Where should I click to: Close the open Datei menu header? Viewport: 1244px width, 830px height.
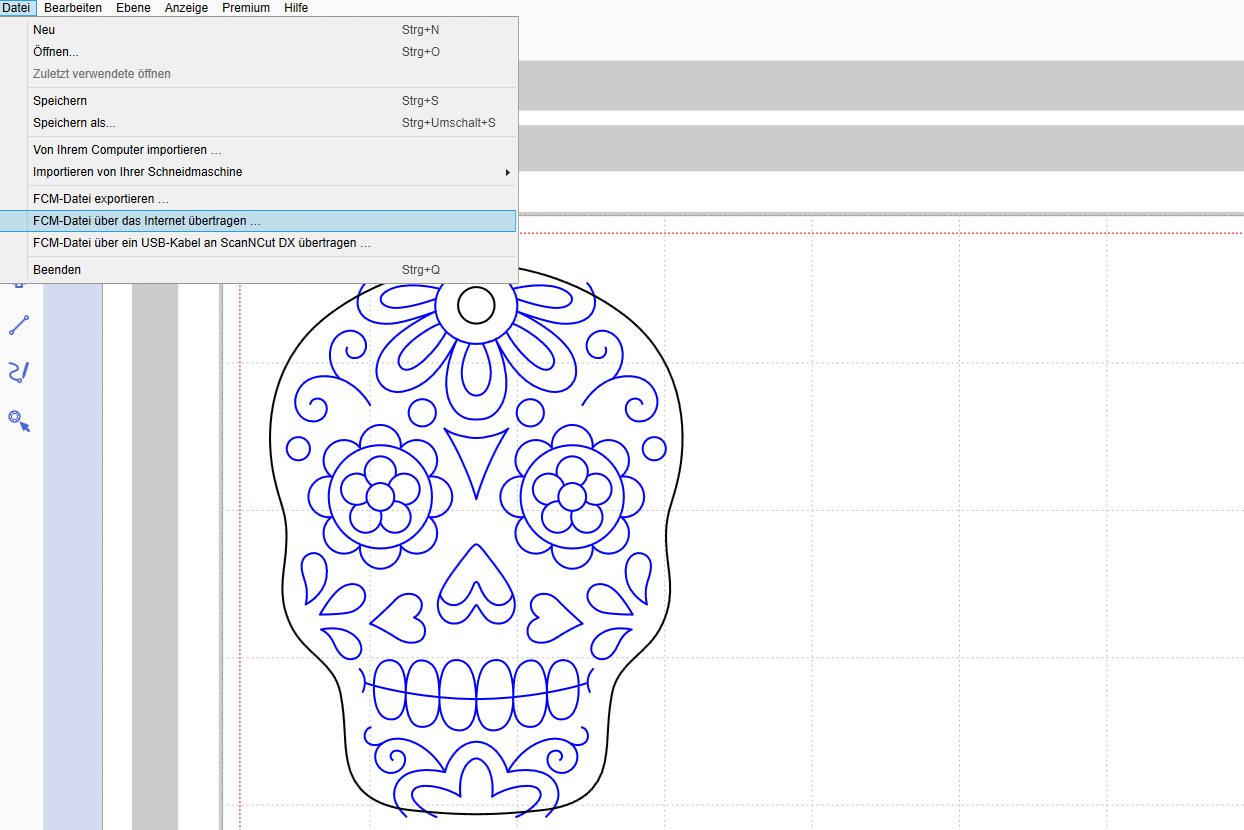click(x=16, y=8)
